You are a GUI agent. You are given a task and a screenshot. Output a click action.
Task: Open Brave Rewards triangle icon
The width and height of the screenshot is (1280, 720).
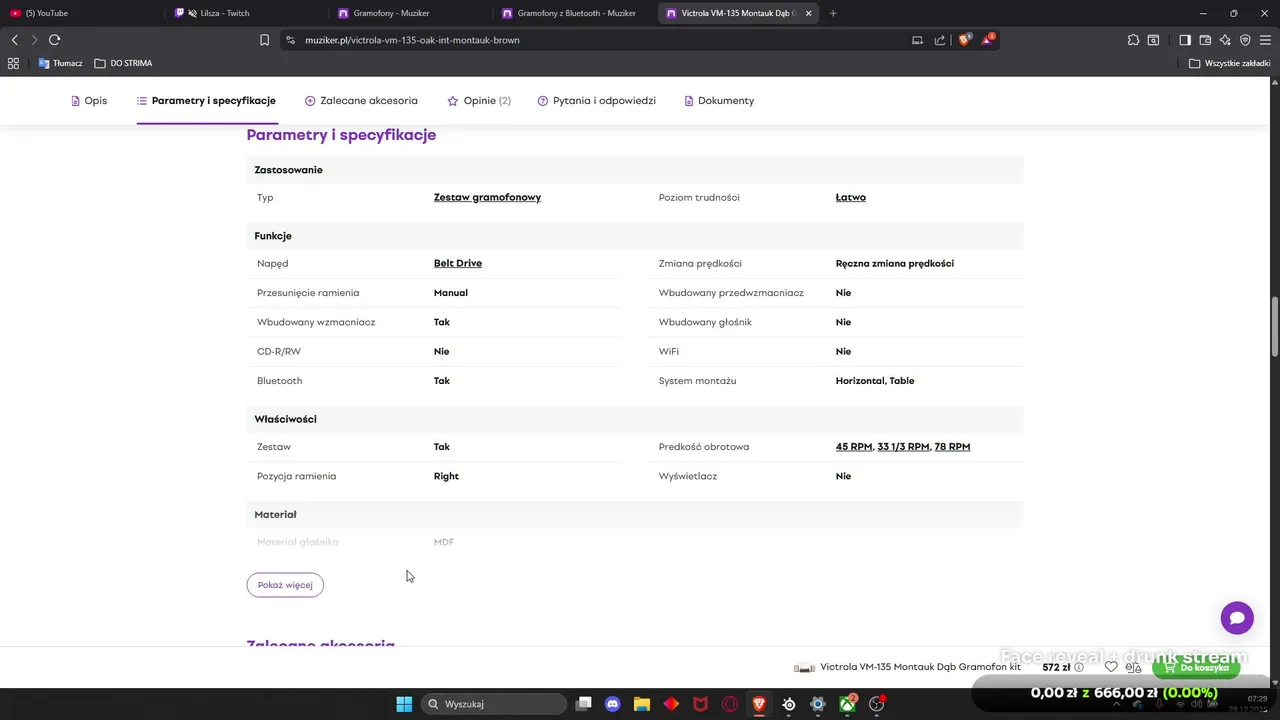click(987, 40)
